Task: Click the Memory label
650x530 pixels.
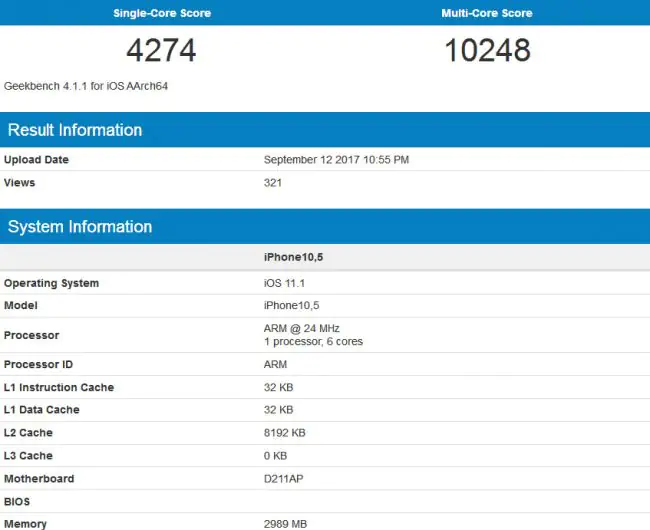Action: point(25,524)
